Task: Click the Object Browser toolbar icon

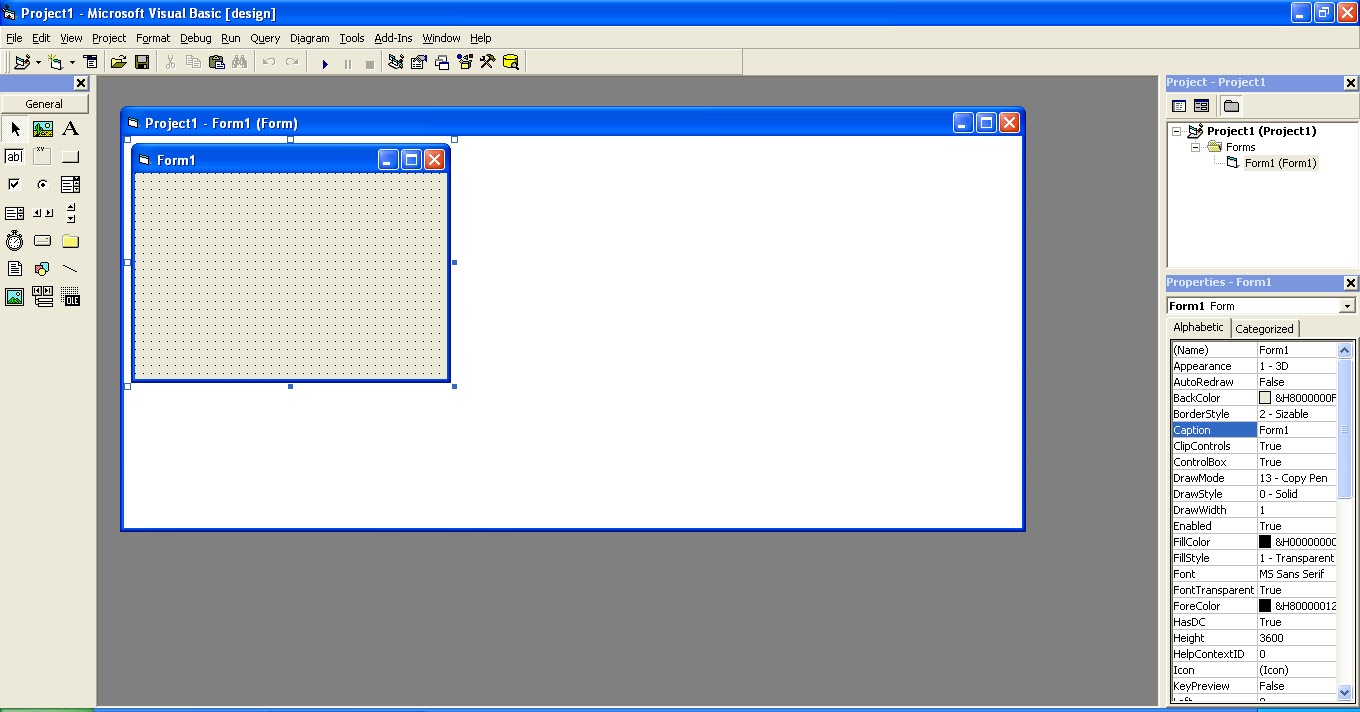Action: point(464,61)
